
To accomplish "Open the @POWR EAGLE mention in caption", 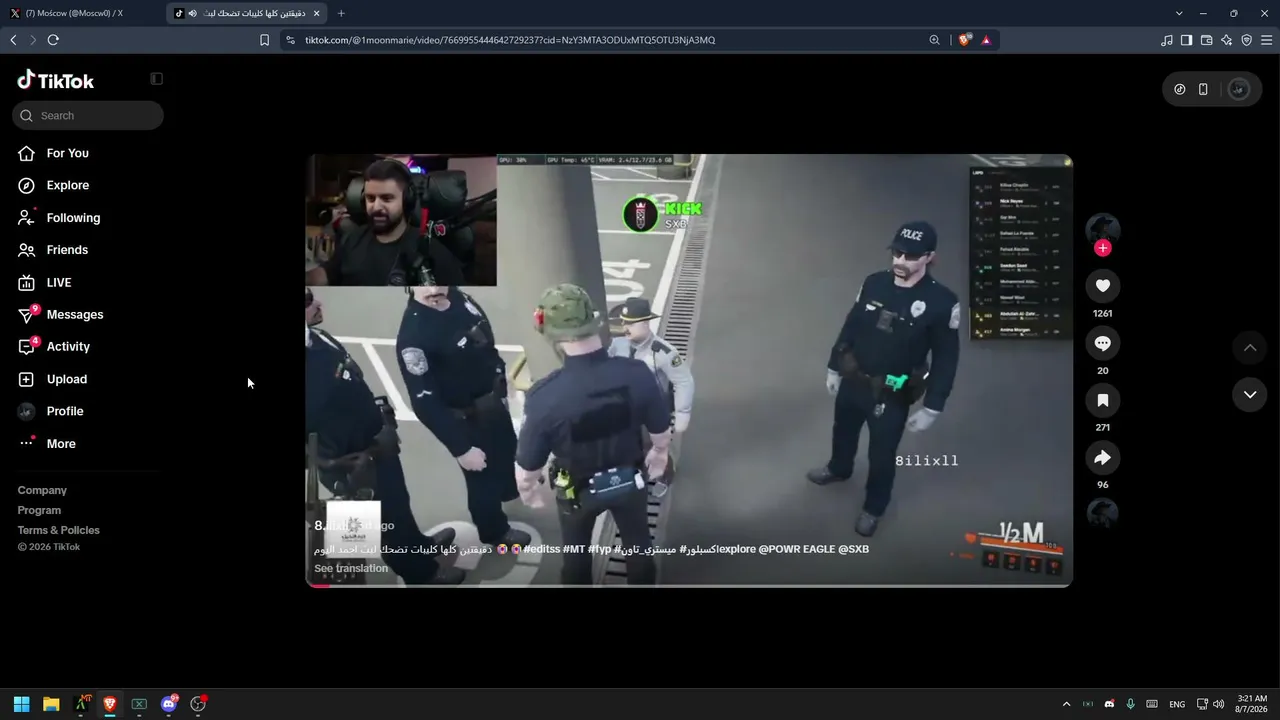I will tap(797, 549).
